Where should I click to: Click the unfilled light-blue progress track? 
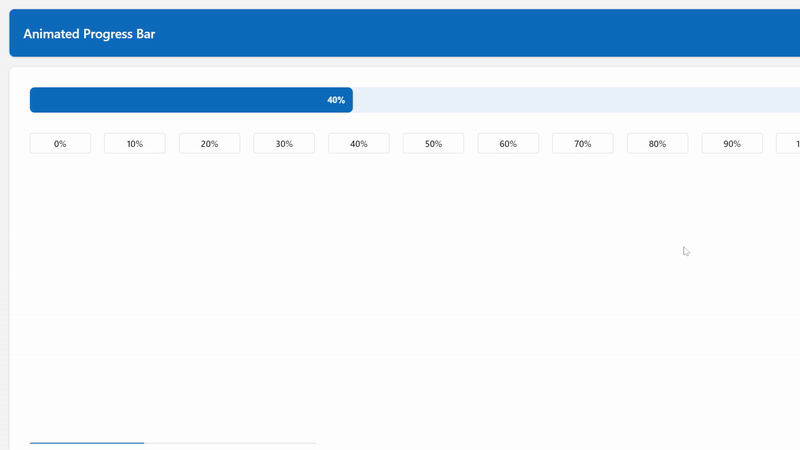577,100
